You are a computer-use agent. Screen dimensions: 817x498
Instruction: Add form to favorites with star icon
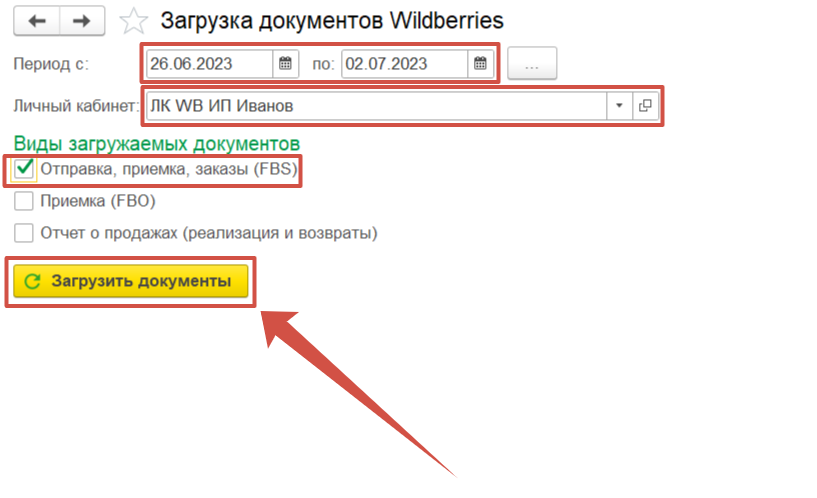[x=133, y=20]
